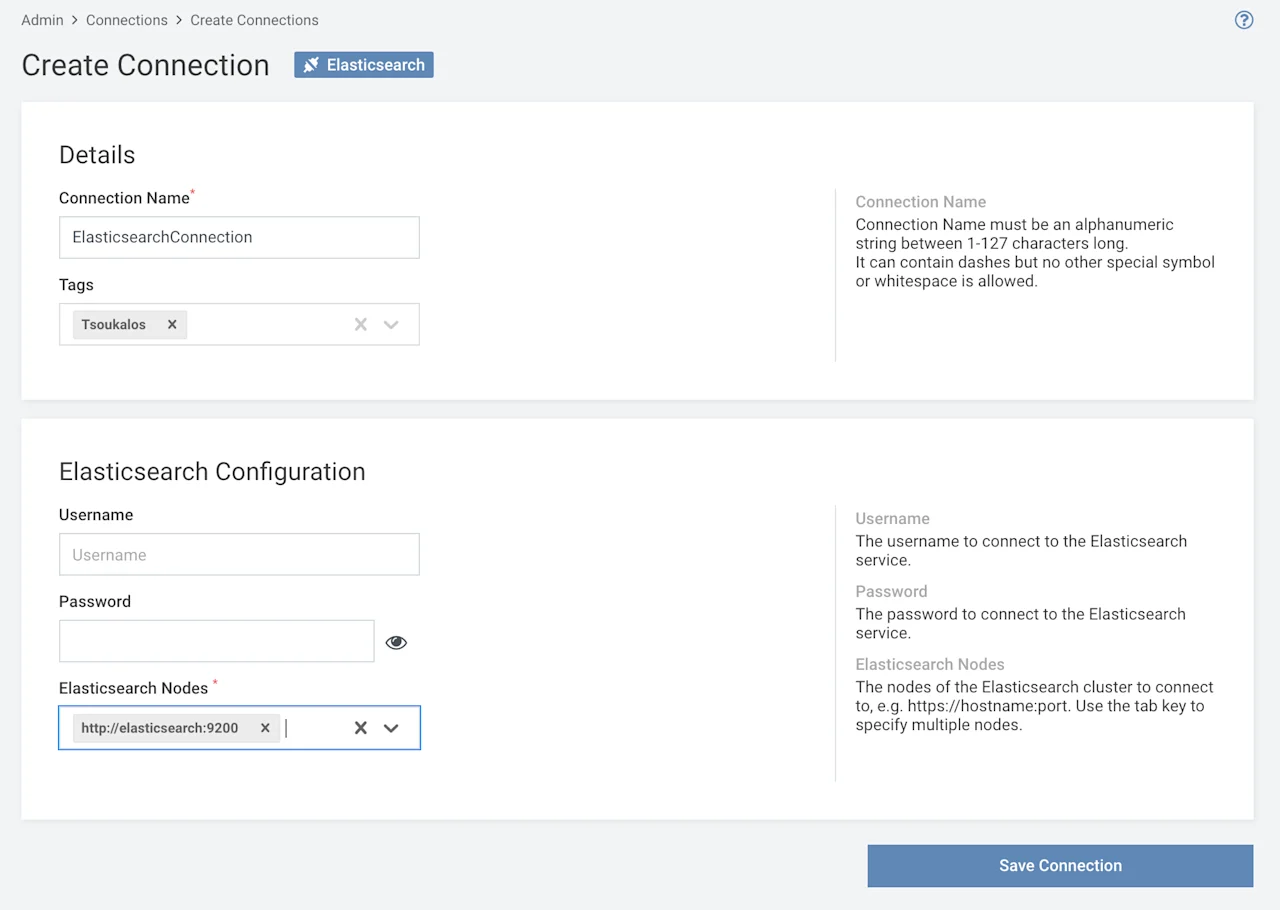Screen dimensions: 1280x910
Task: Expand the Tags dropdown chevron
Action: click(390, 324)
